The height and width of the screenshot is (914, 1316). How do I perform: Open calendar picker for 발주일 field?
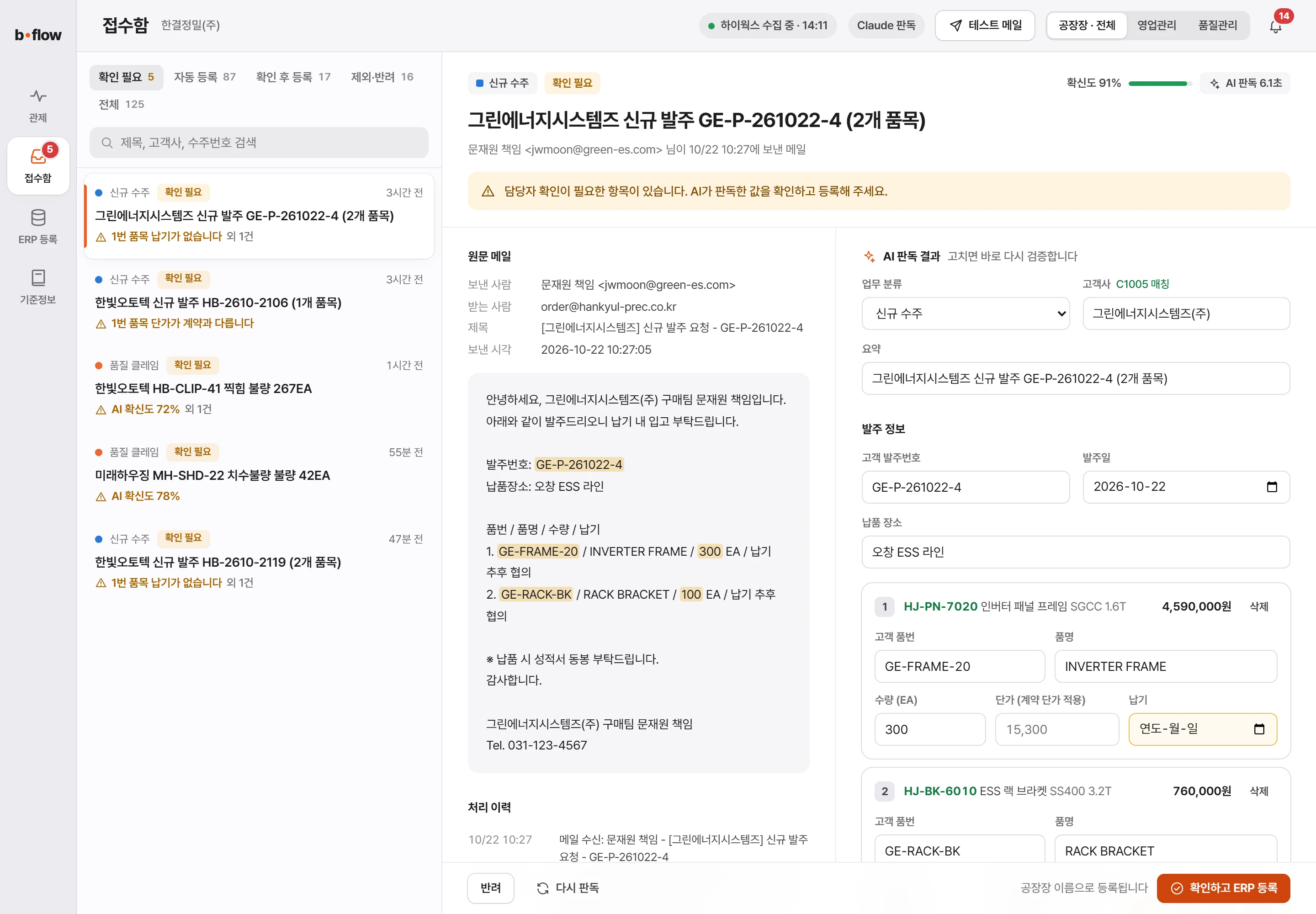(1272, 487)
